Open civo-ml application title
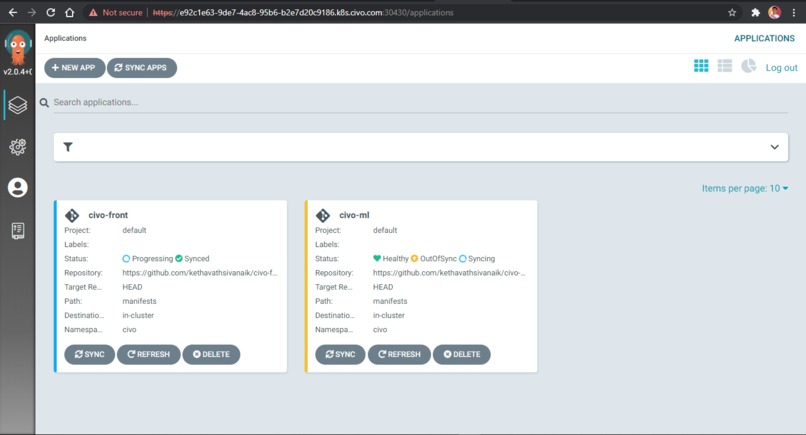This screenshot has height=435, width=806. pos(354,215)
